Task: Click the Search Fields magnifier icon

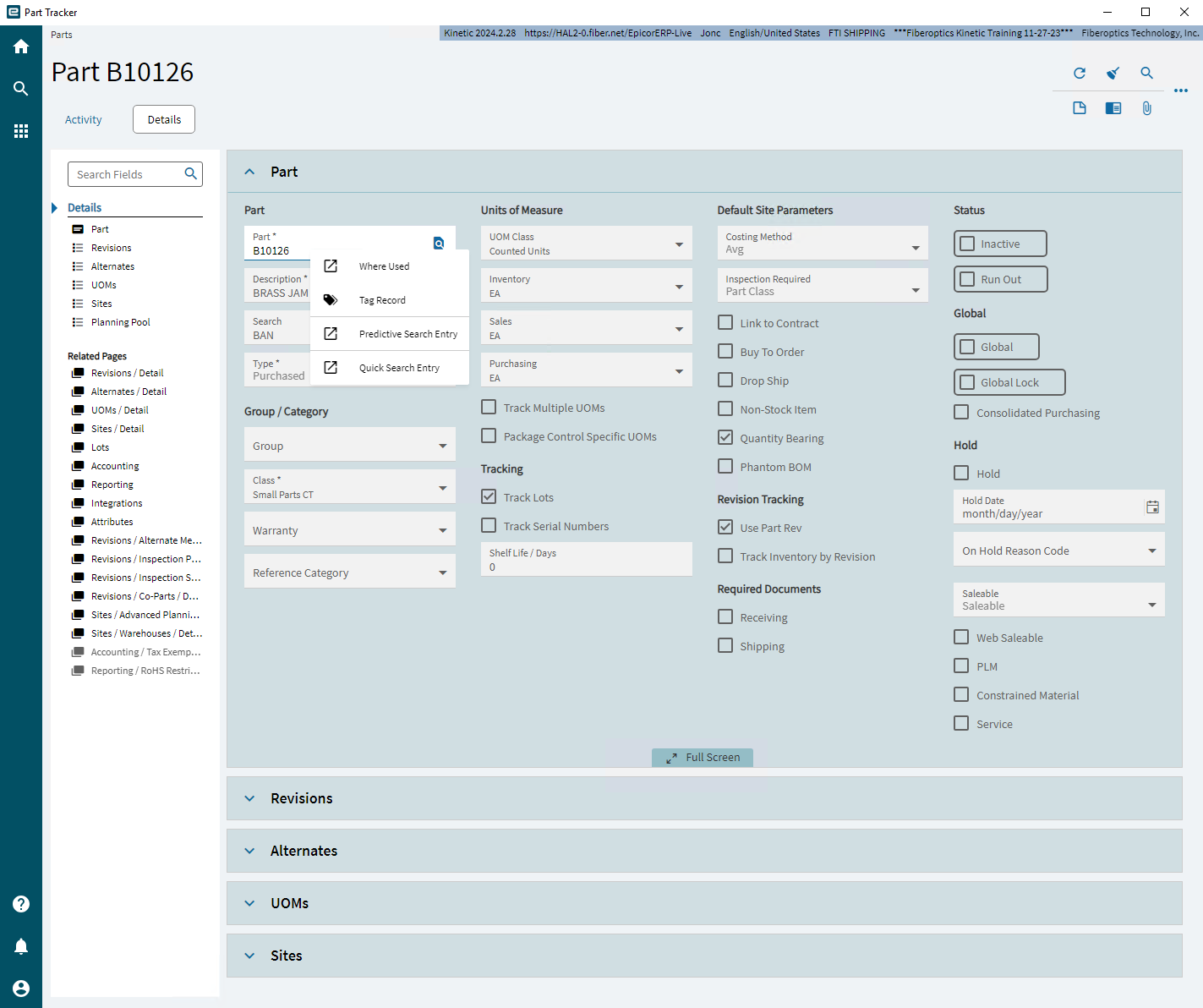Action: 191,174
